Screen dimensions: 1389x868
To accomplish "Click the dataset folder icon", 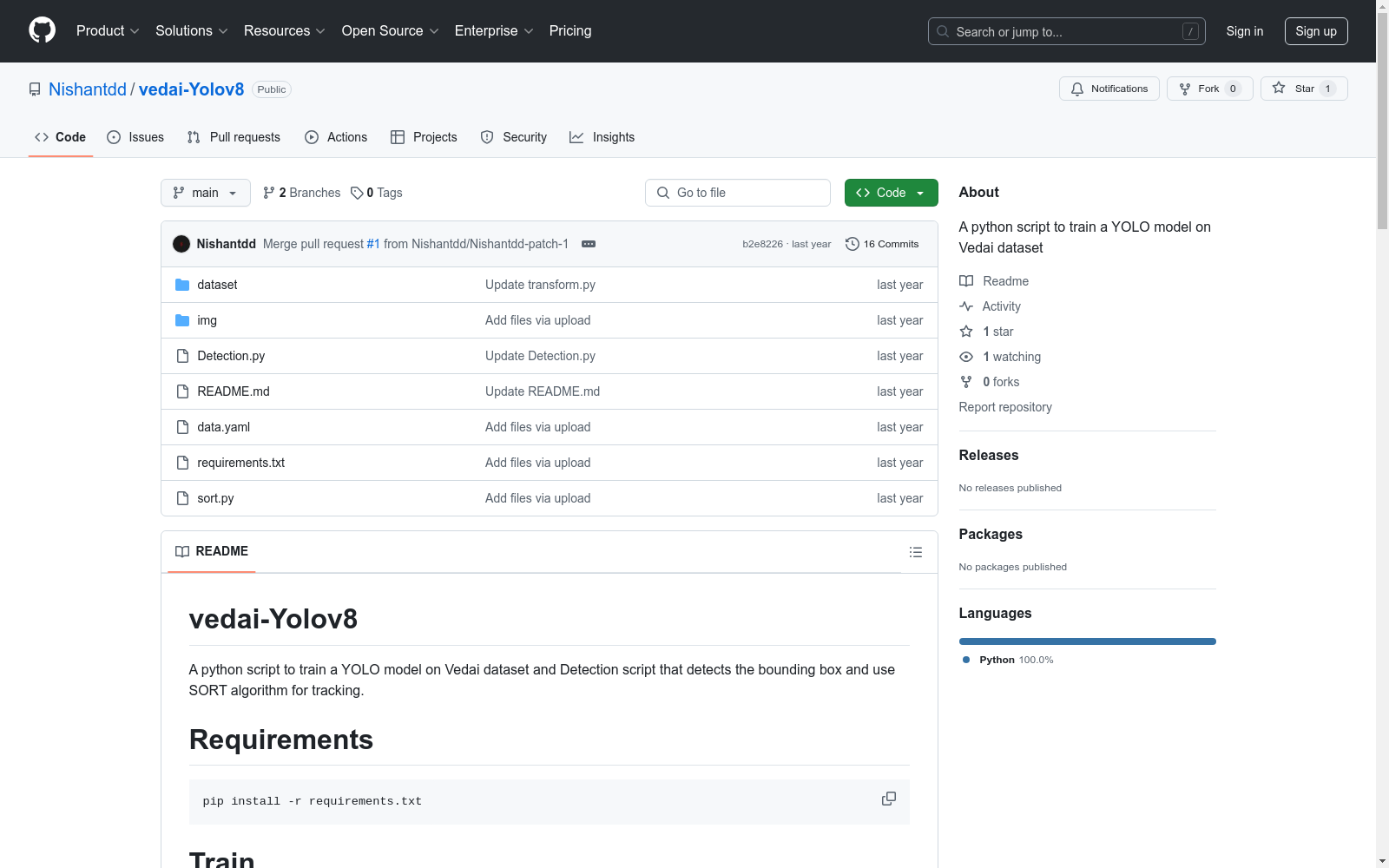I will (x=182, y=285).
